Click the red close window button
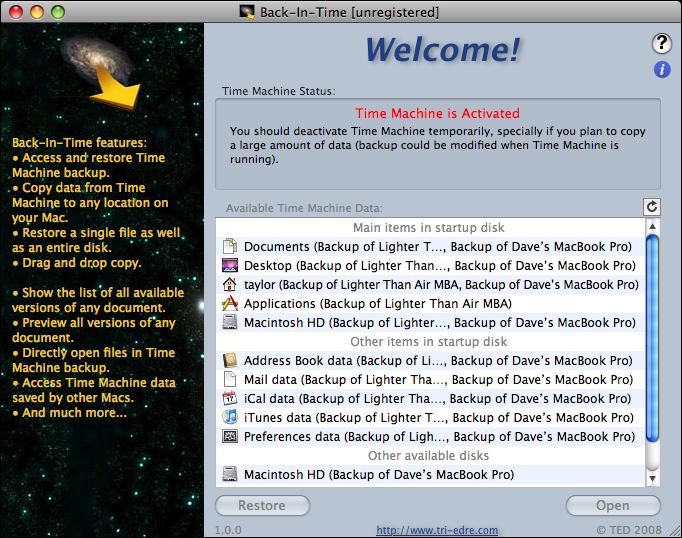 (16, 12)
